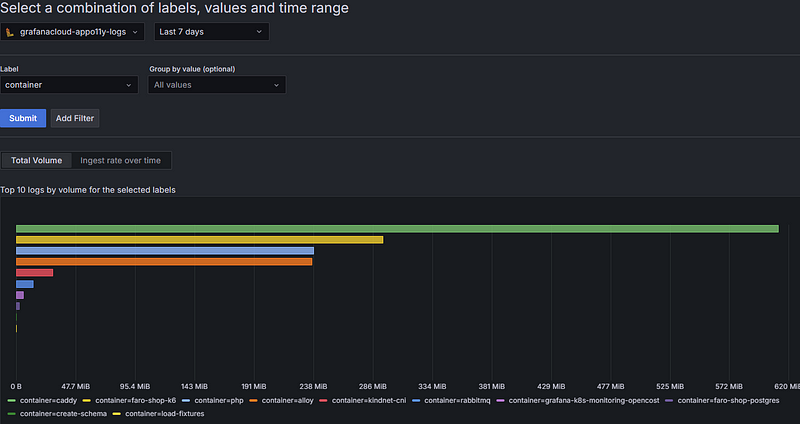Click the Add Filter button
800x424 pixels.
(x=75, y=118)
